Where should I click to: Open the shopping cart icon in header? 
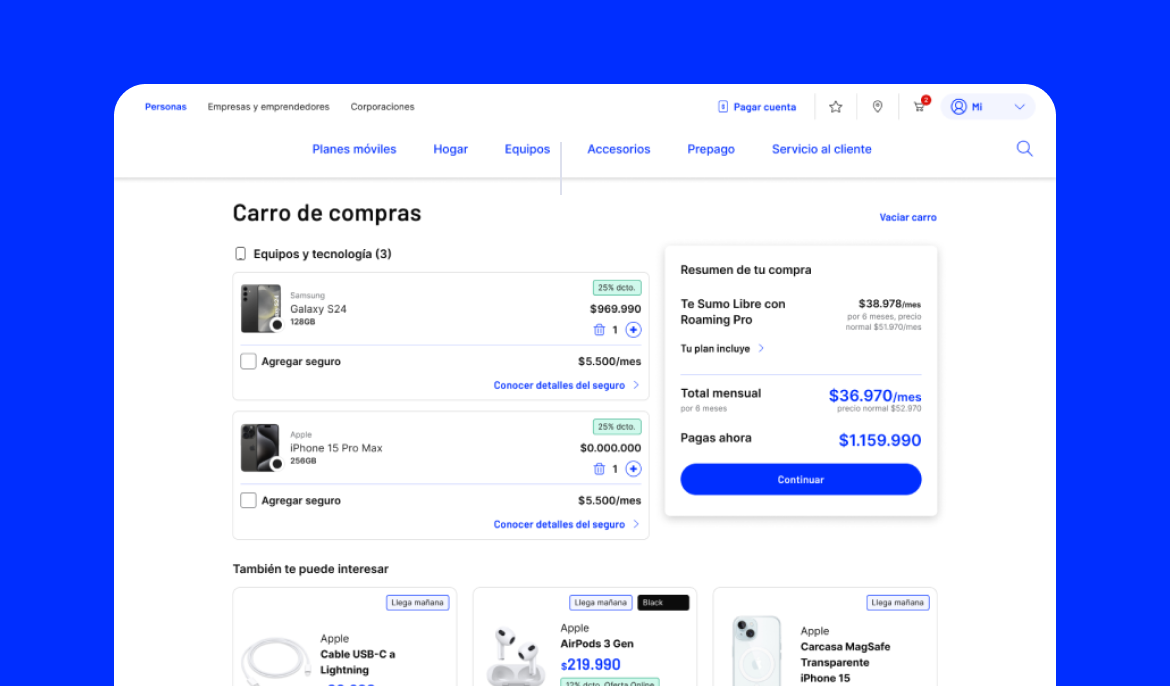pyautogui.click(x=919, y=107)
